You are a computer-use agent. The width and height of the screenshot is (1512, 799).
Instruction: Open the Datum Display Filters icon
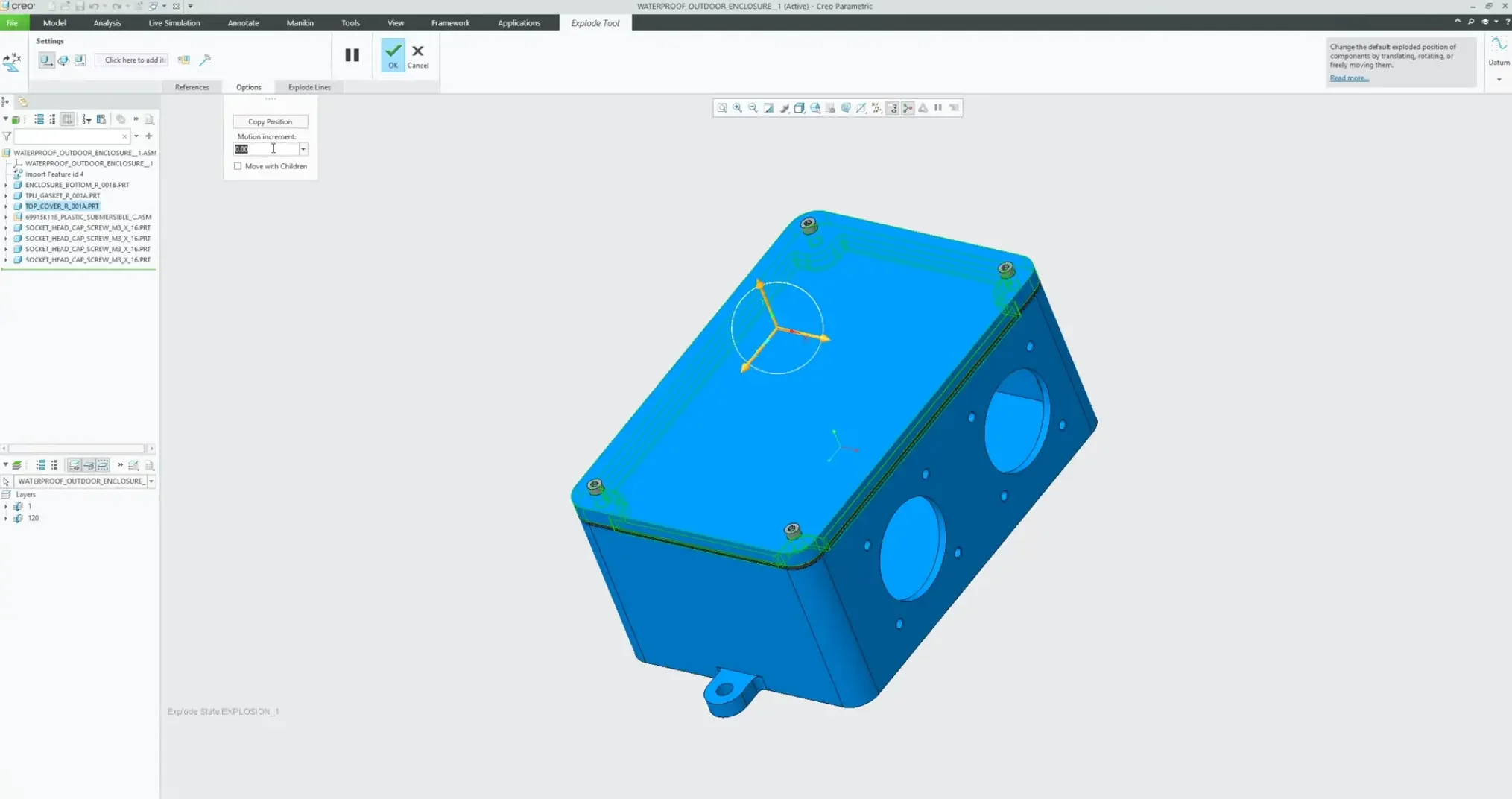point(877,108)
